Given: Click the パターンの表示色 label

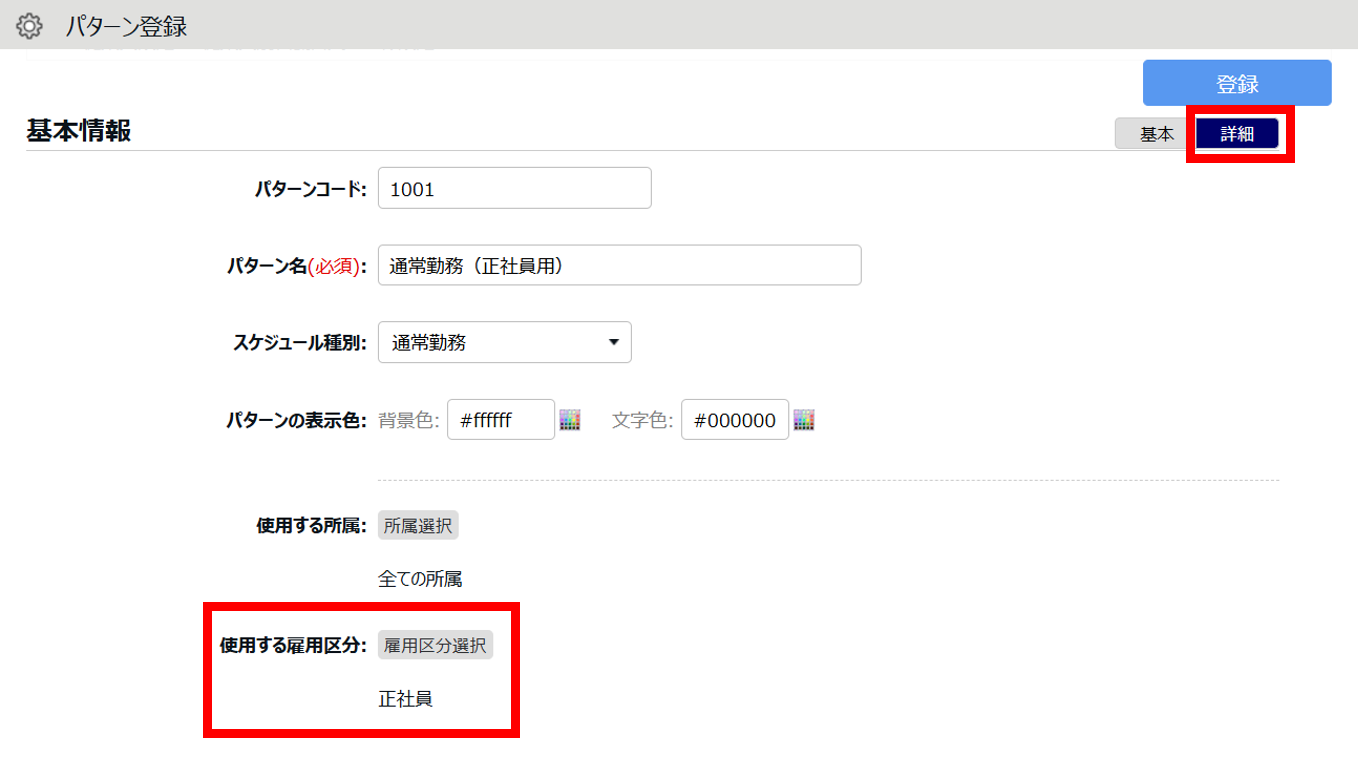Looking at the screenshot, I should click(x=297, y=421).
